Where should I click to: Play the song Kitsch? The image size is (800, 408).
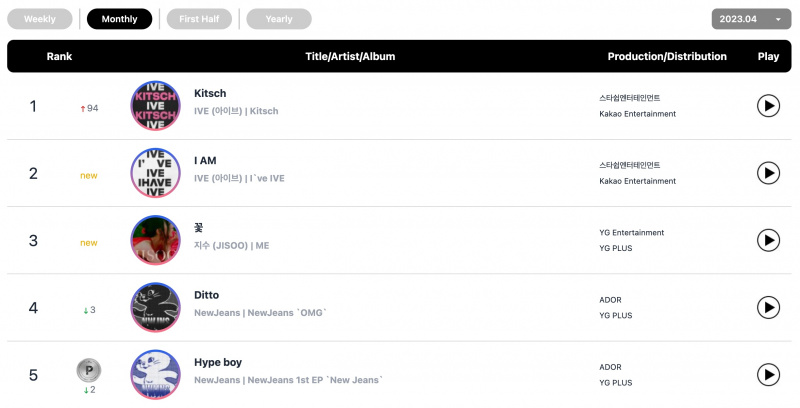click(x=768, y=106)
